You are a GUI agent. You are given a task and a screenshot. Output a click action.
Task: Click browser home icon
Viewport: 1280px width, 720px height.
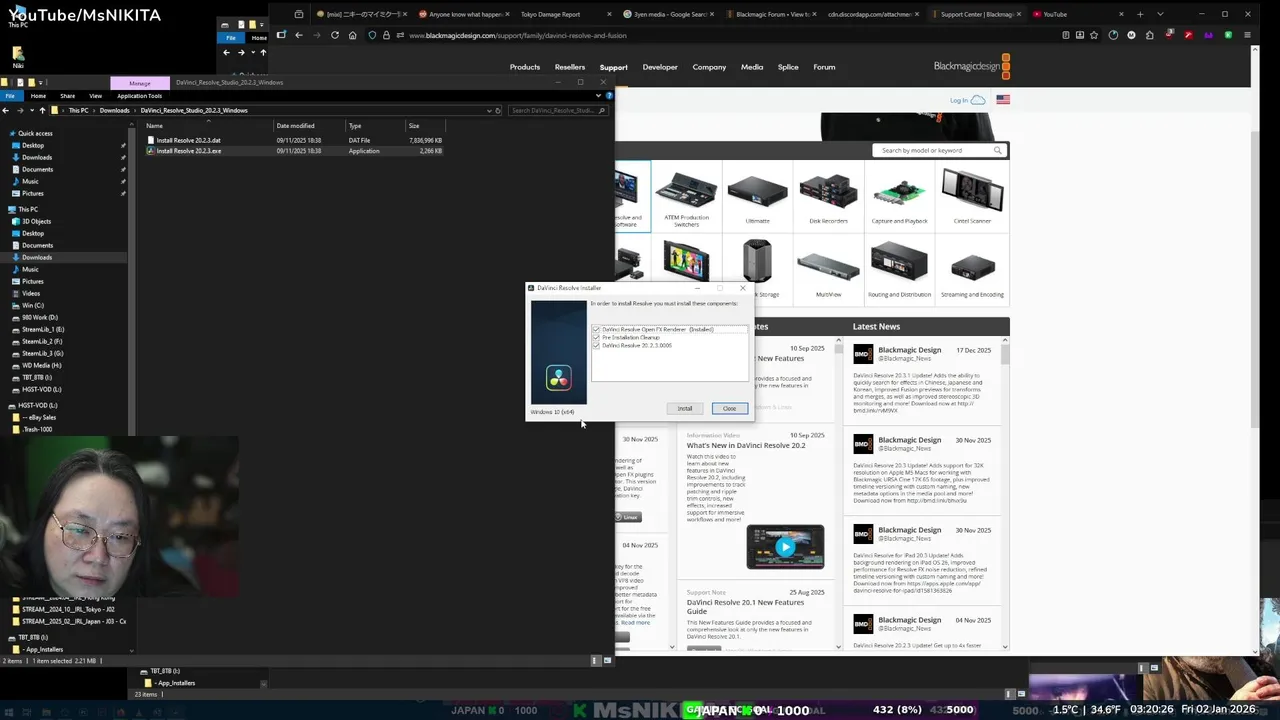click(352, 35)
